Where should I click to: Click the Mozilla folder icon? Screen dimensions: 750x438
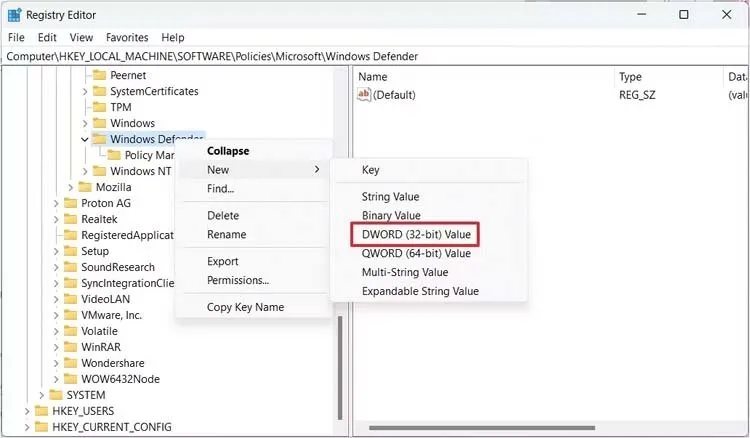[84, 187]
